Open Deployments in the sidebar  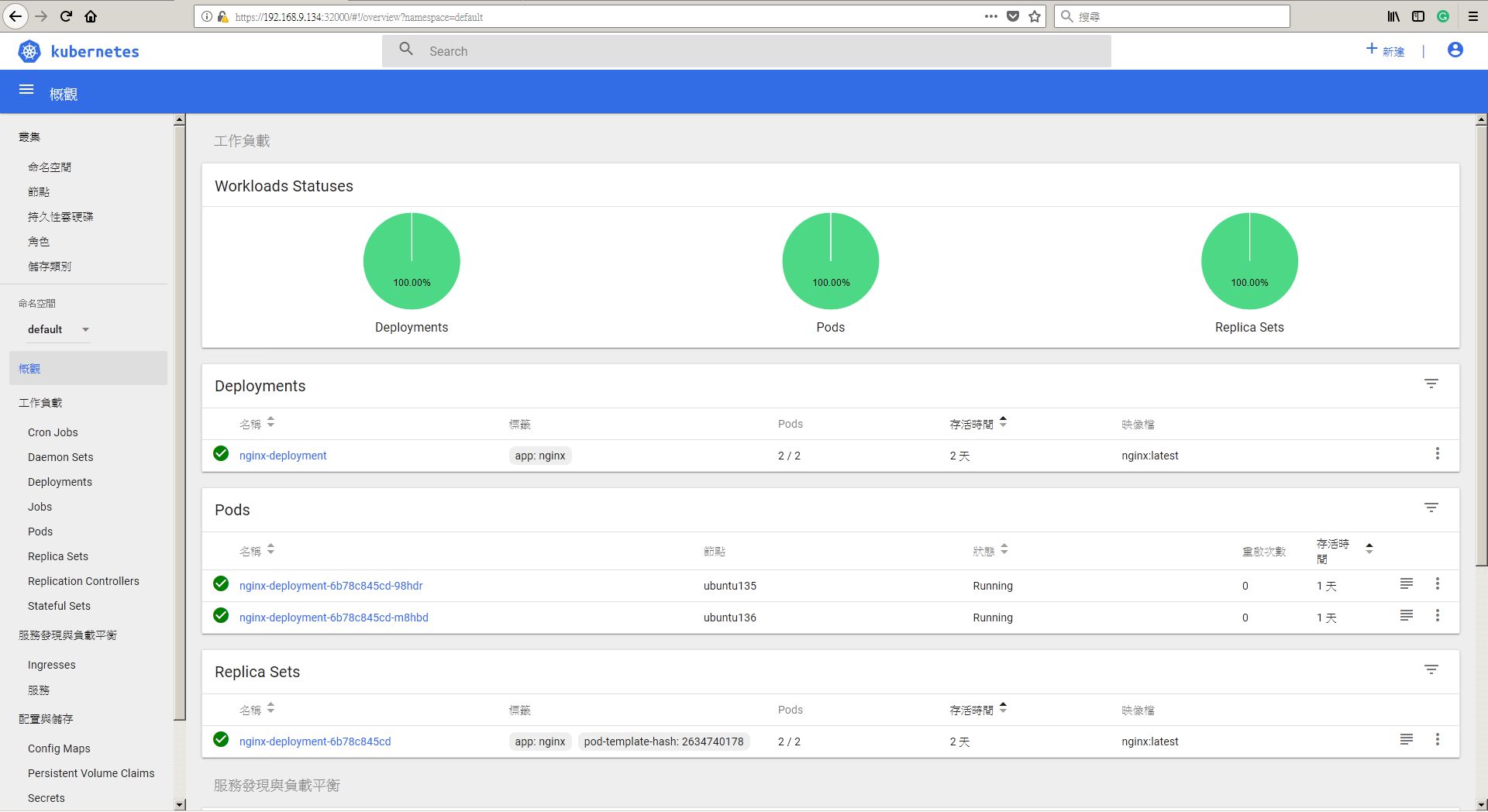point(60,482)
